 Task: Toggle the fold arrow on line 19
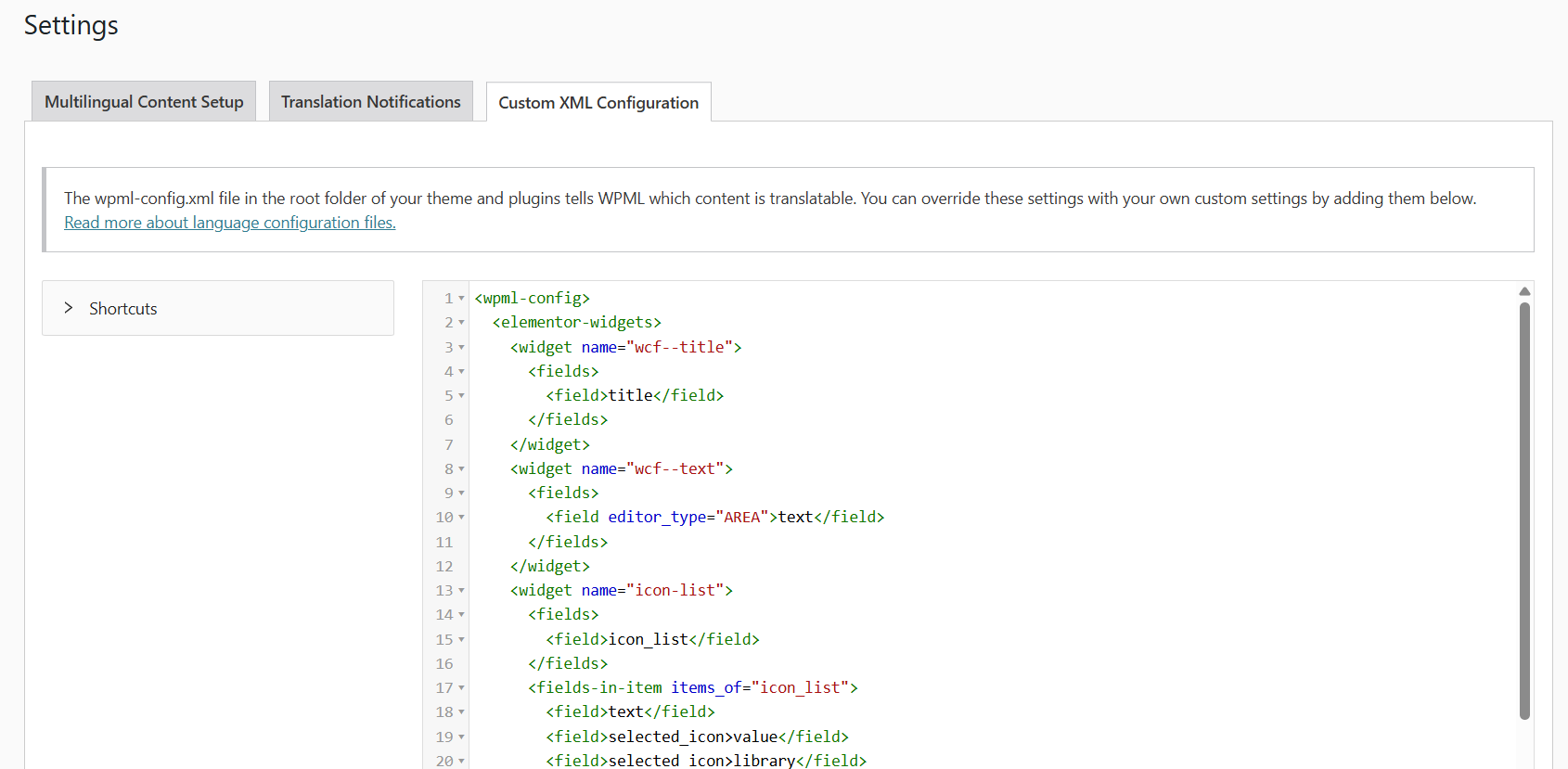point(461,737)
